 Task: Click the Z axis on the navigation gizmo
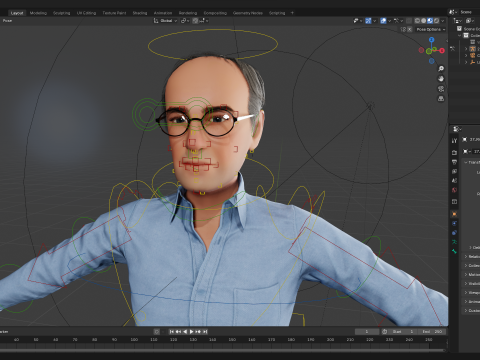432,40
